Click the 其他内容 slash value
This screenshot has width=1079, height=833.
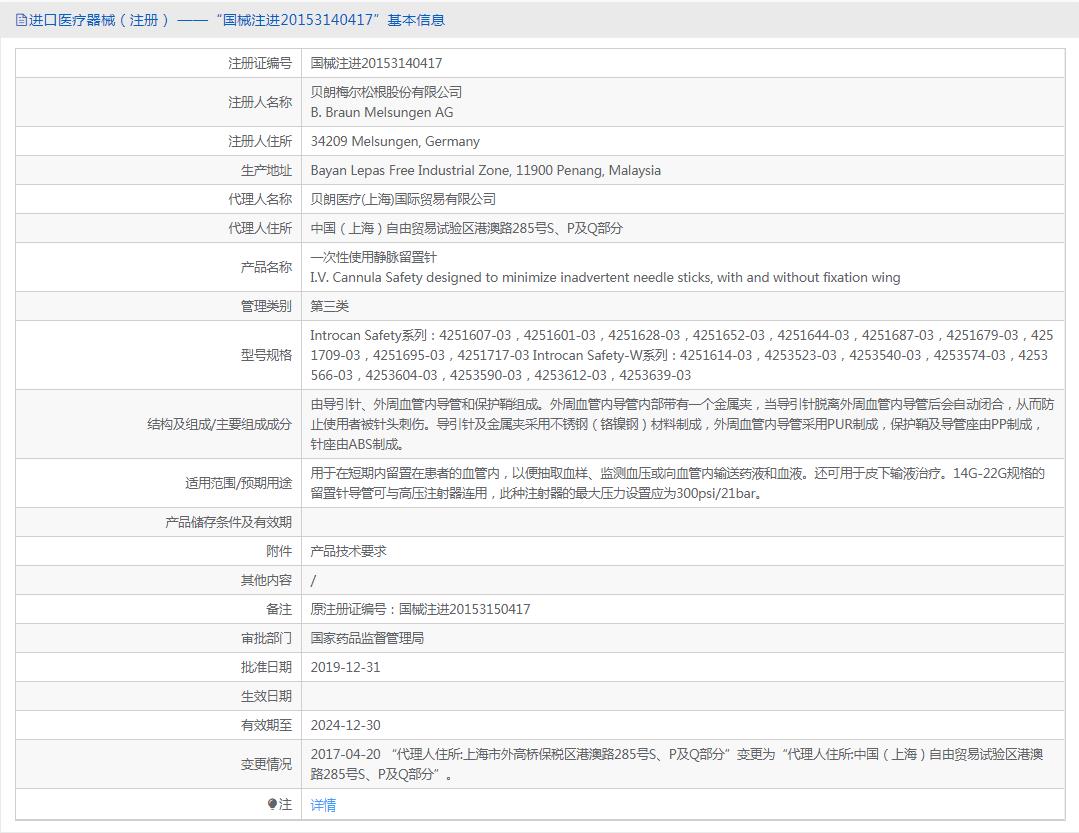pos(313,581)
